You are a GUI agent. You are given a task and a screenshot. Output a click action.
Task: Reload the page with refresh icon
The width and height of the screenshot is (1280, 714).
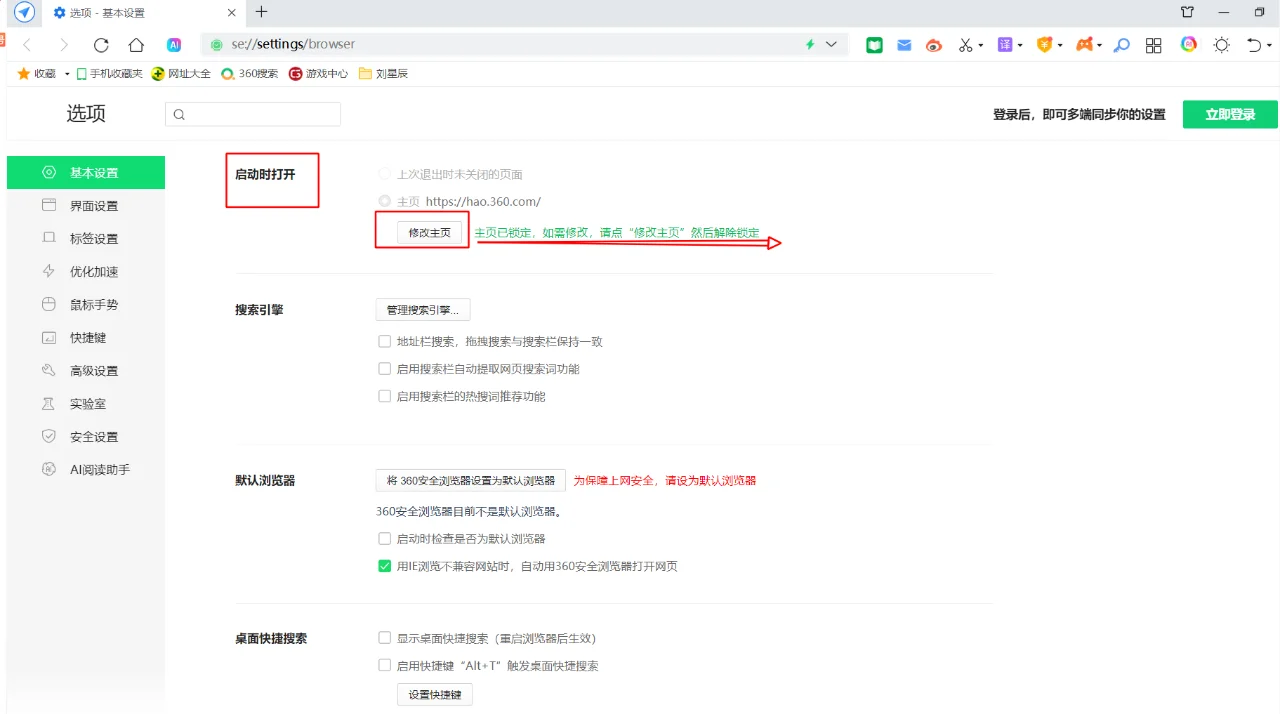click(x=101, y=45)
